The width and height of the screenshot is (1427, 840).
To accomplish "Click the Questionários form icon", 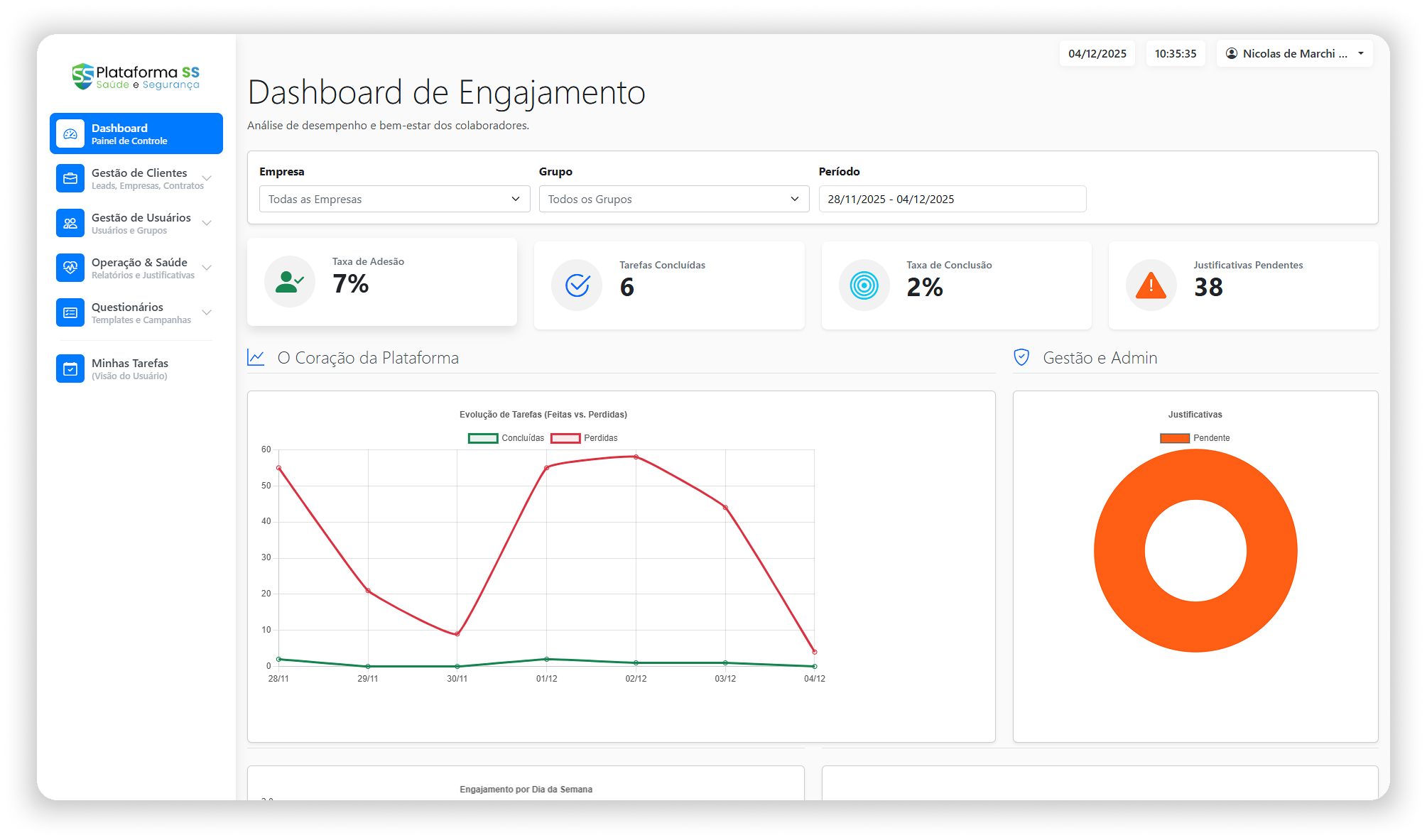I will click(70, 312).
